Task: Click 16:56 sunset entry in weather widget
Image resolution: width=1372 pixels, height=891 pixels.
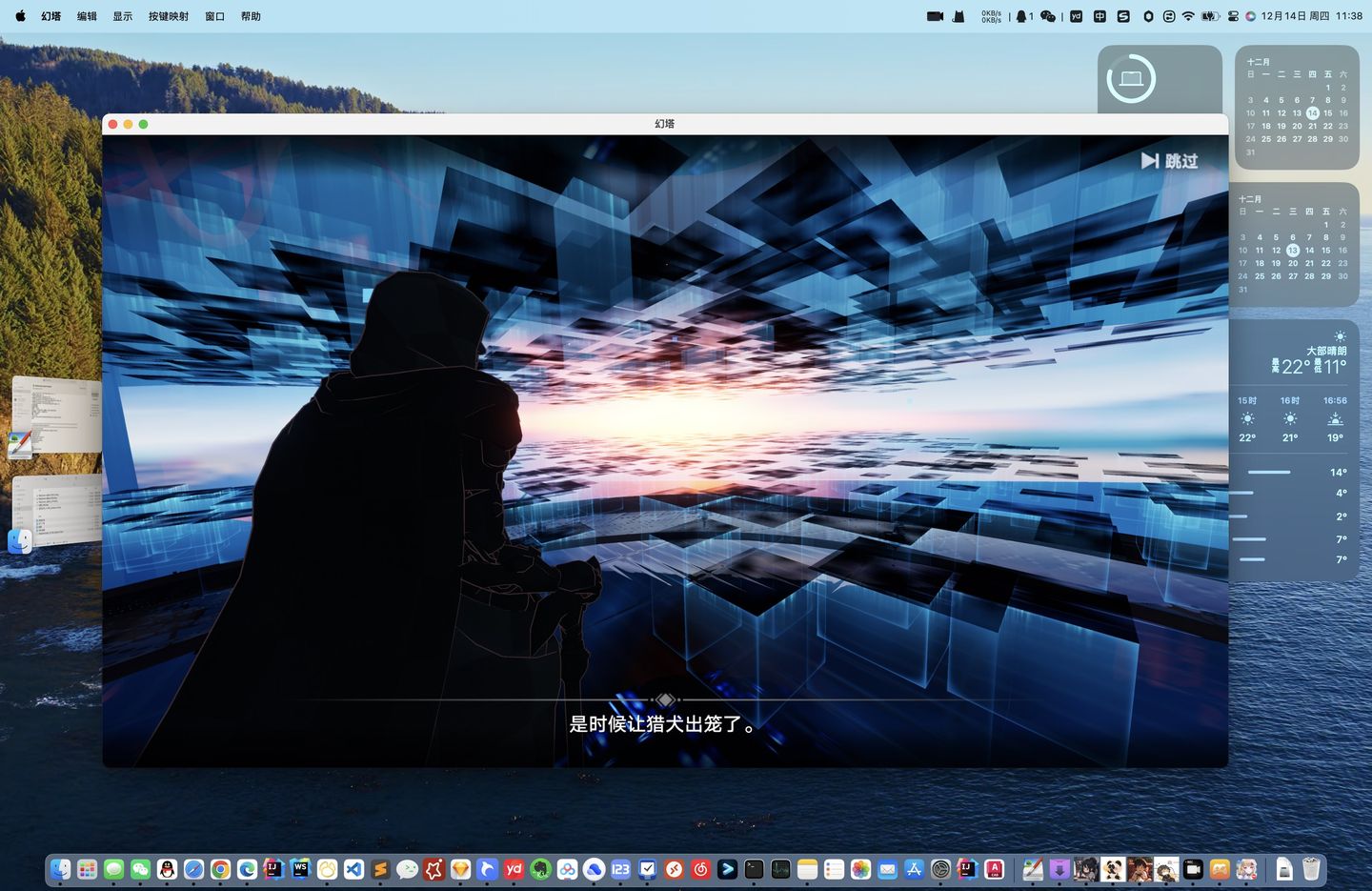Action: click(x=1335, y=419)
